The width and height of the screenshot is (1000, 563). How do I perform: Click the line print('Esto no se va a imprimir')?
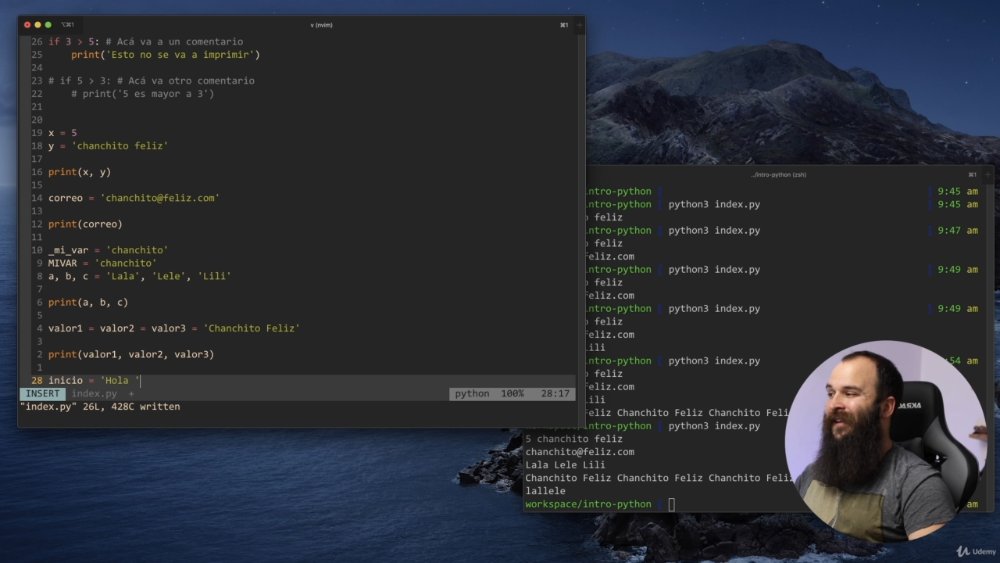tap(165, 55)
